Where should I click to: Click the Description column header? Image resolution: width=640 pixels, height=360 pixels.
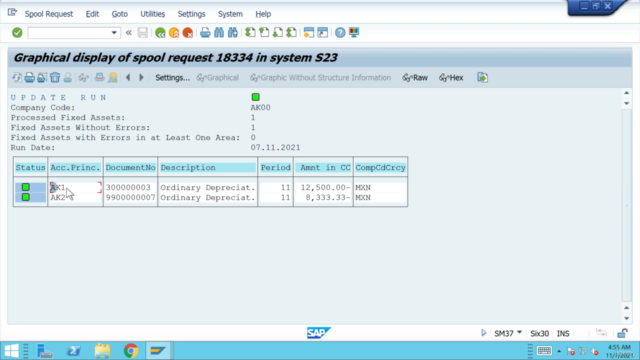pyautogui.click(x=208, y=168)
